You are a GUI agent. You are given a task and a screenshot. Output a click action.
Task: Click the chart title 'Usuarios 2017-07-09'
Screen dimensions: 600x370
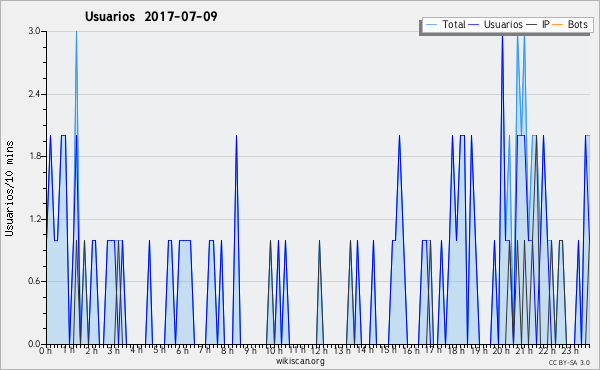click(x=151, y=16)
